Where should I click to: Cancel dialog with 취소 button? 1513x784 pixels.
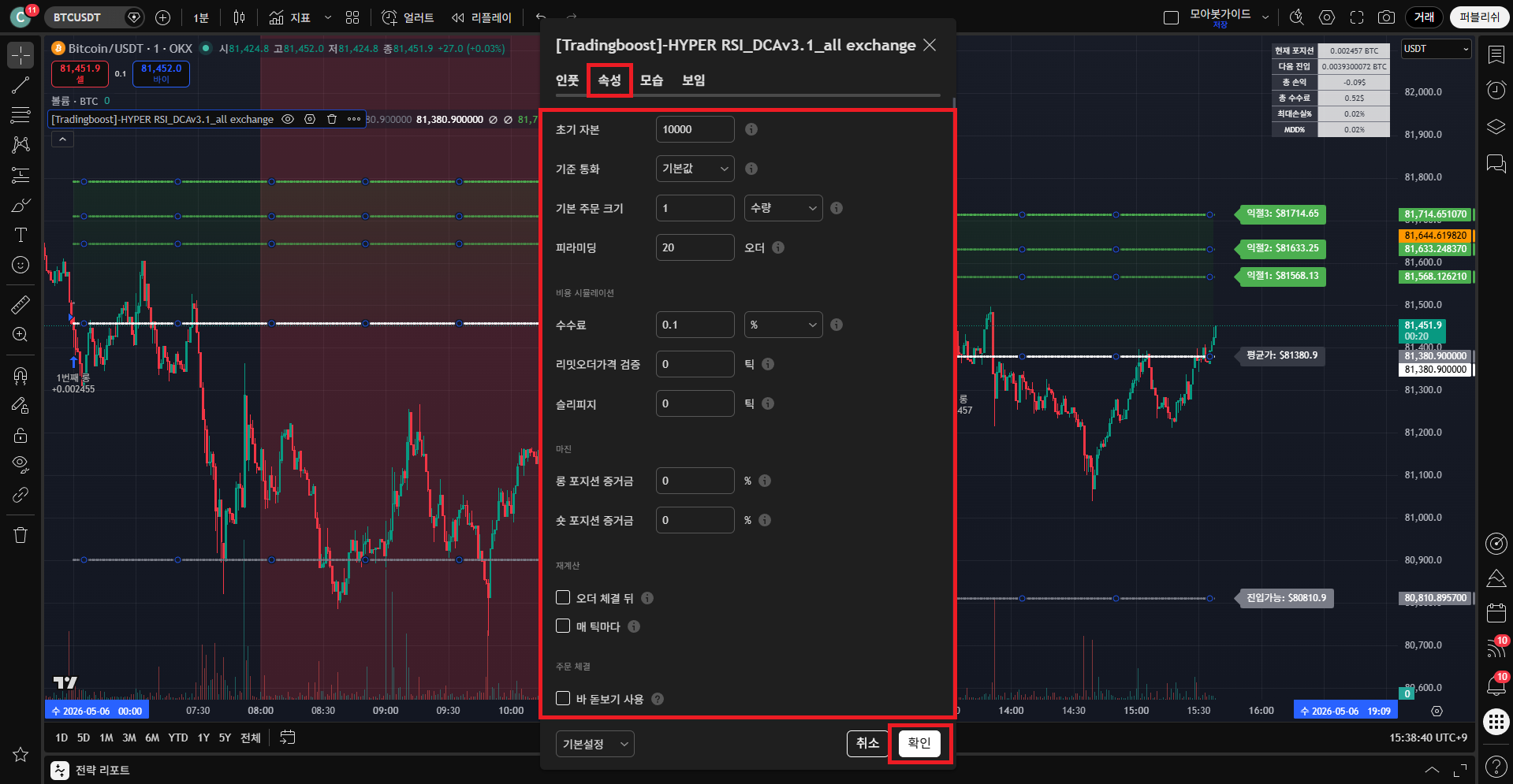click(867, 743)
